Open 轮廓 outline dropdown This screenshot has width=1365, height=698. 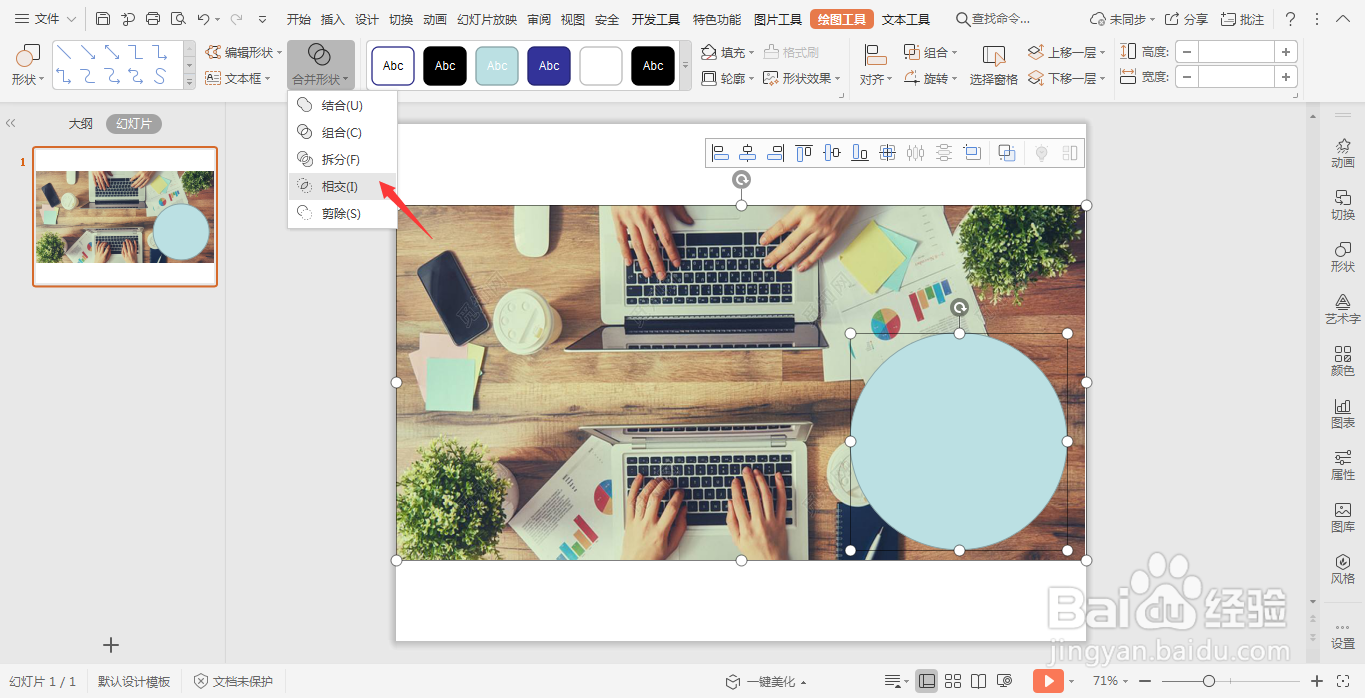click(x=727, y=78)
